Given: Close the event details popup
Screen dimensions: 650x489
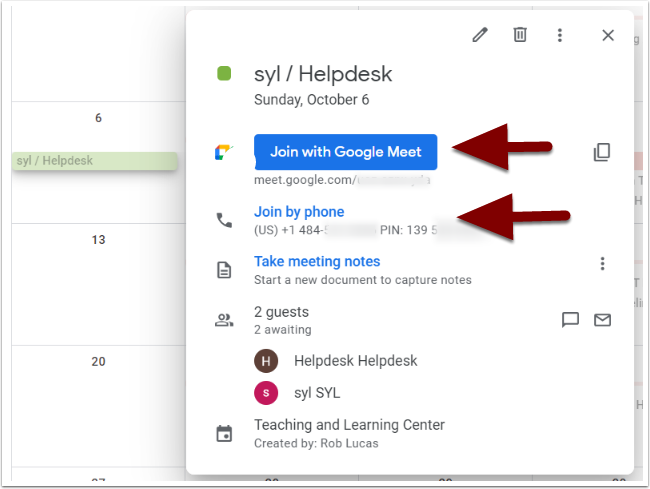Looking at the screenshot, I should (x=608, y=35).
